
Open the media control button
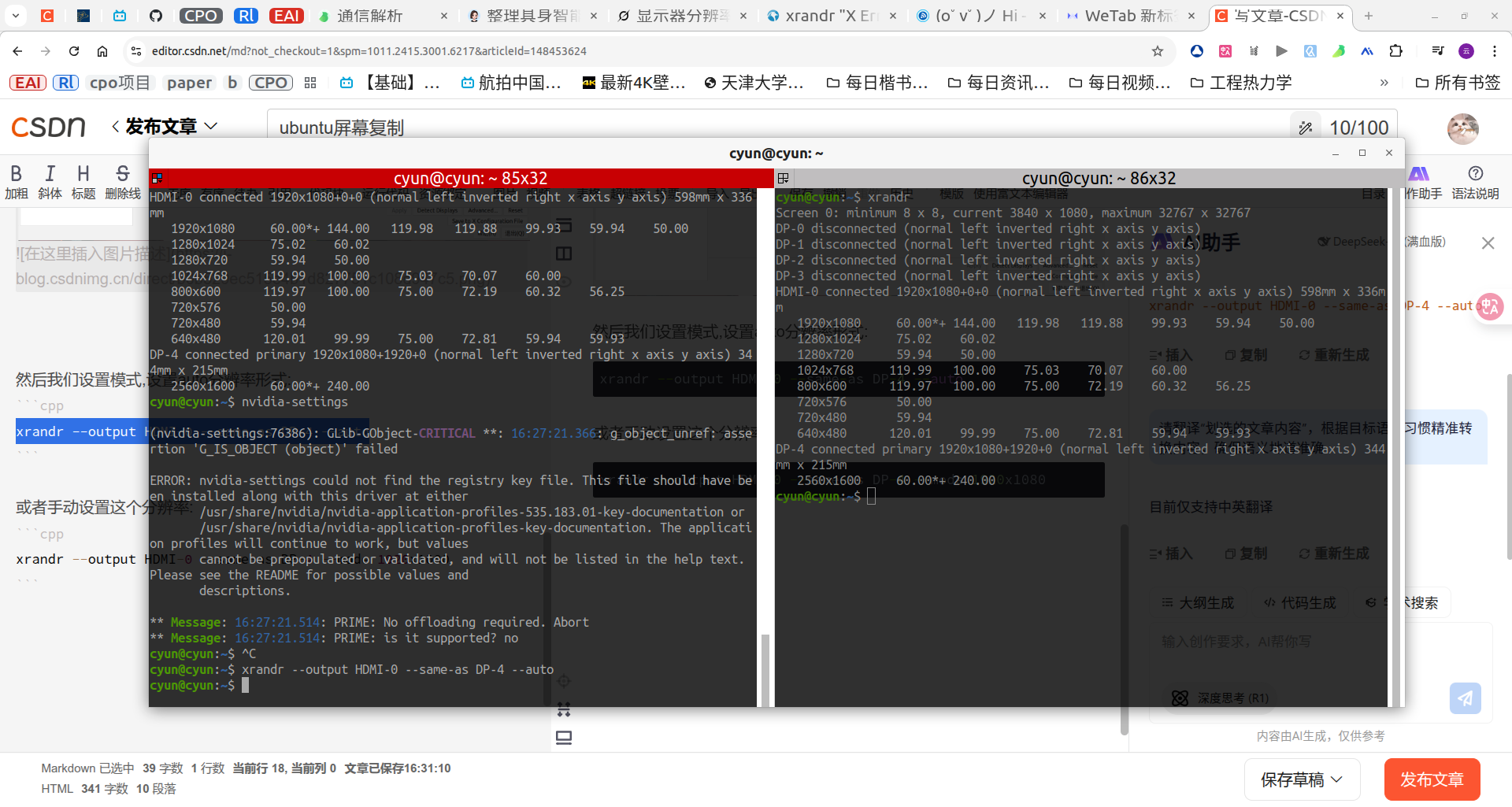(x=1438, y=51)
